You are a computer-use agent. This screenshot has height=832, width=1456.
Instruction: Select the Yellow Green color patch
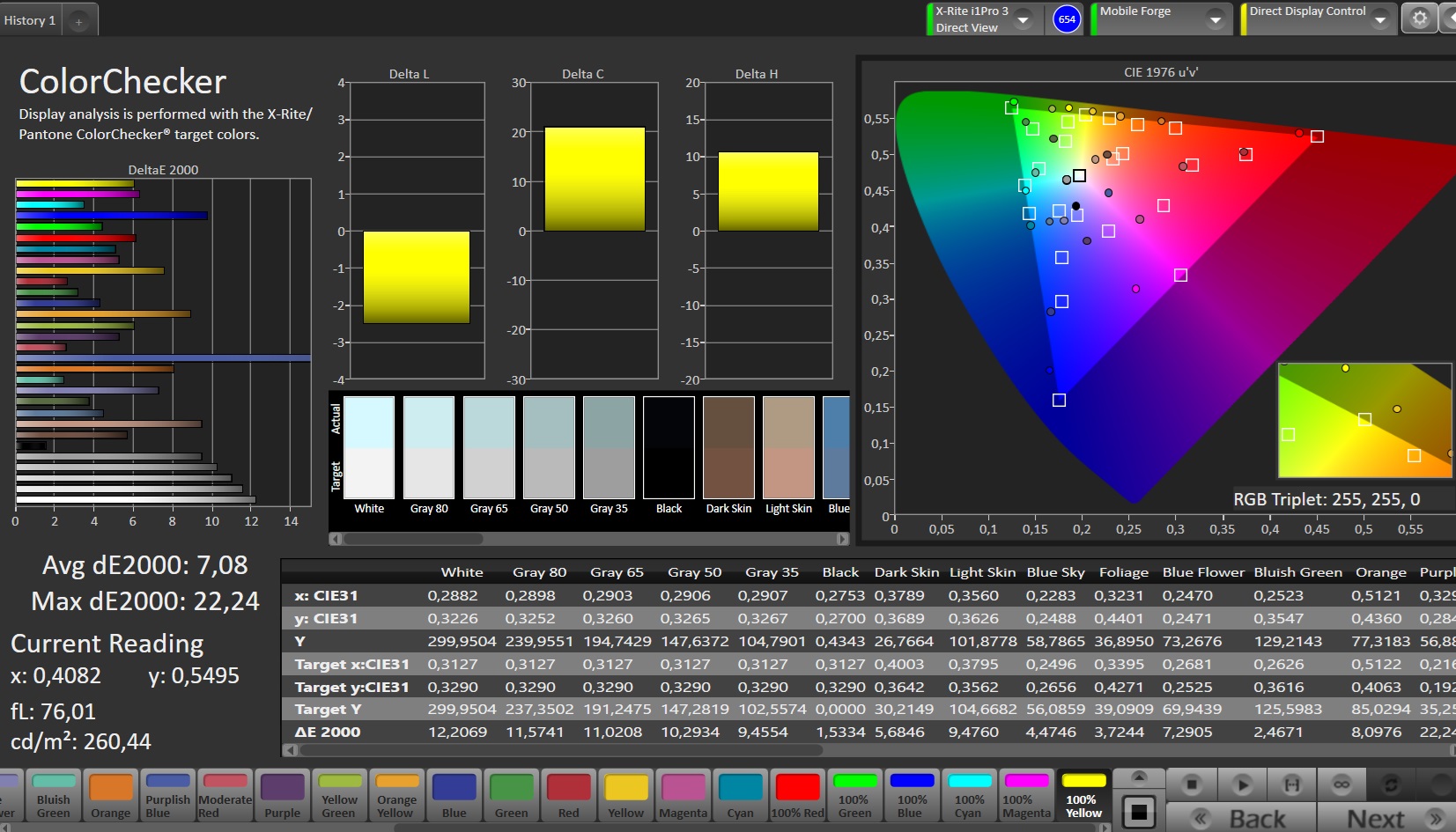coord(339,796)
